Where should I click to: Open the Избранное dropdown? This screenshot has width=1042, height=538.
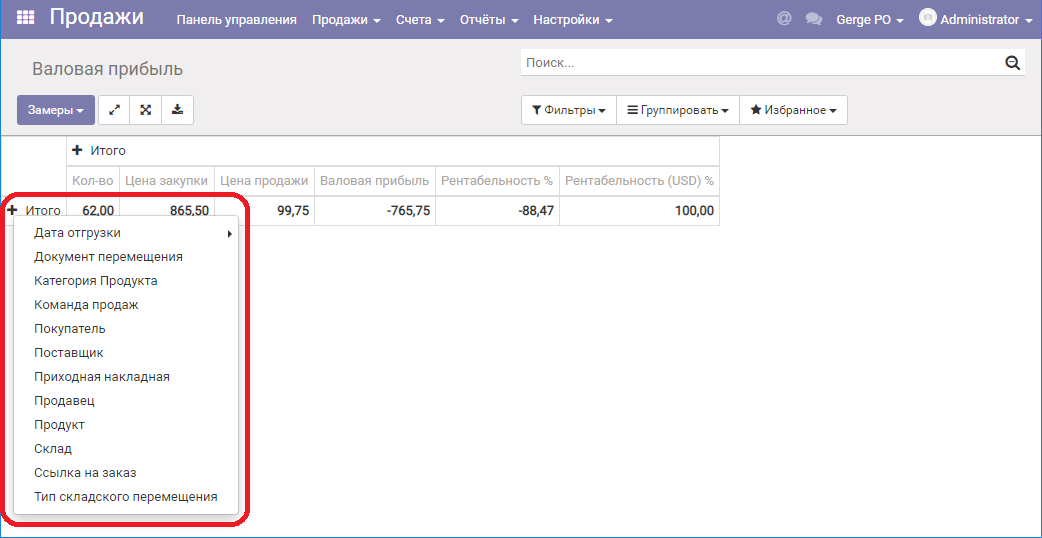pos(793,110)
